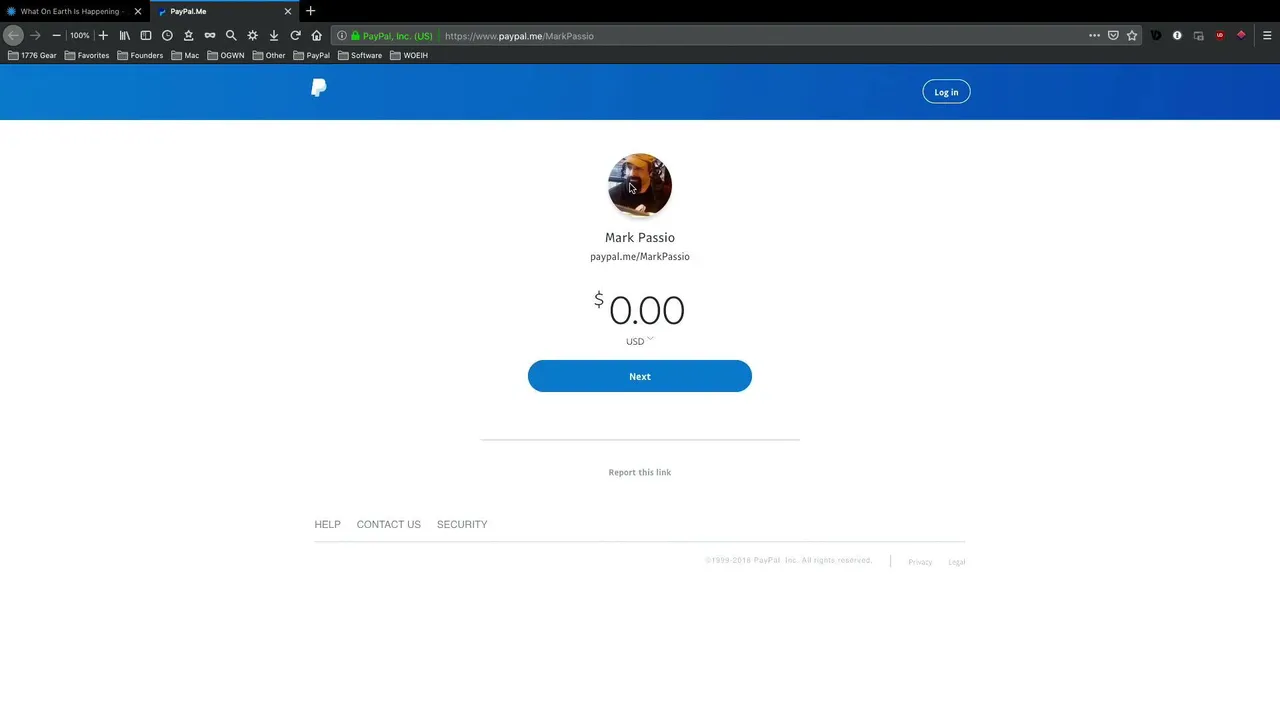Image resolution: width=1280 pixels, height=720 pixels.
Task: Open the WOEIH bookmarks folder
Action: pyautogui.click(x=409, y=55)
